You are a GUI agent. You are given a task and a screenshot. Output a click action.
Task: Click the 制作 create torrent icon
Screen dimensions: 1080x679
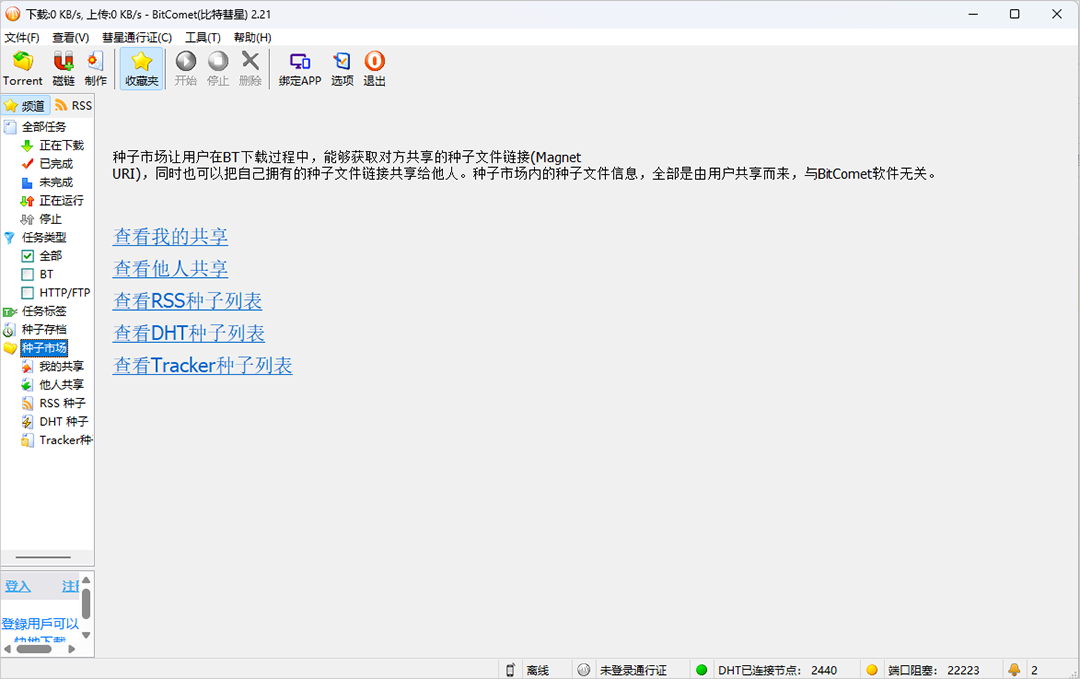96,68
